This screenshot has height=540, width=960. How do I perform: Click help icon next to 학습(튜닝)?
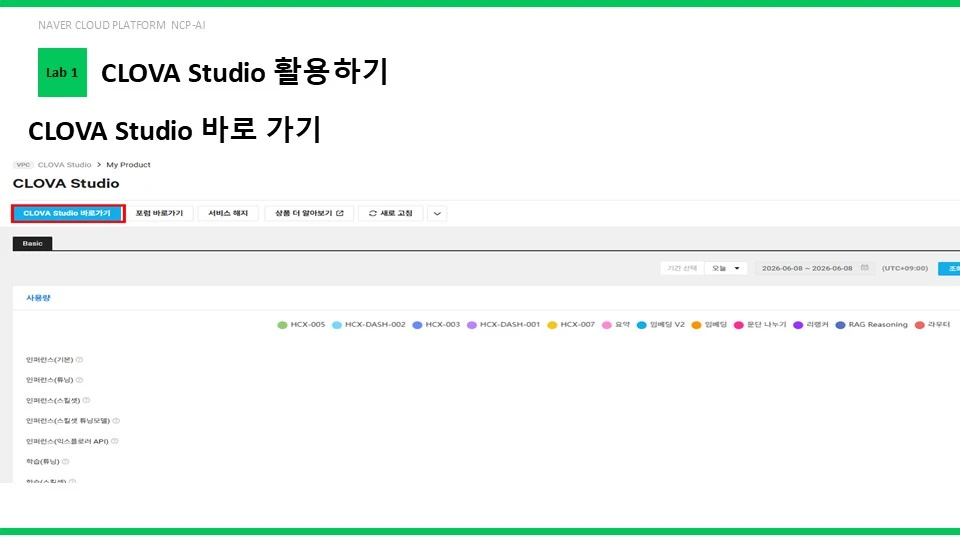66,462
